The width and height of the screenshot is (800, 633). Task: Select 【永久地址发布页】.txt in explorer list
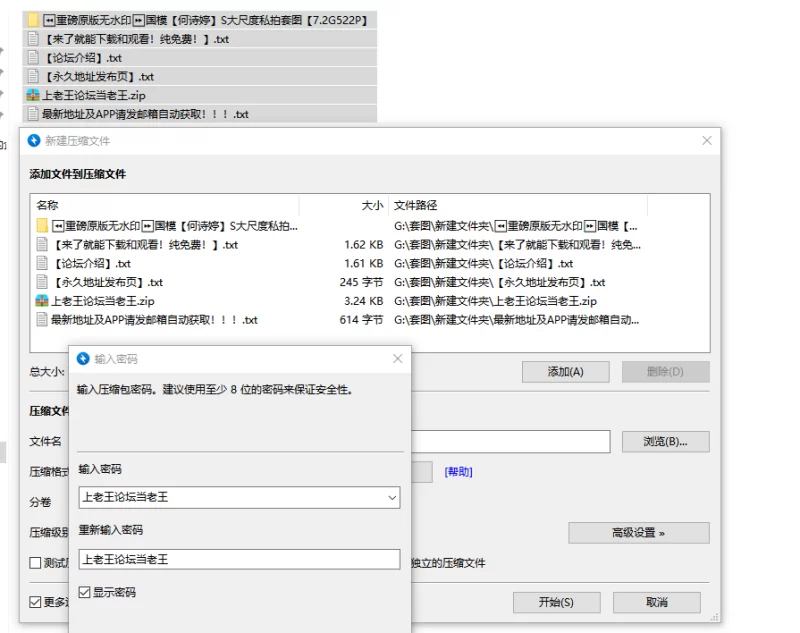[199, 77]
